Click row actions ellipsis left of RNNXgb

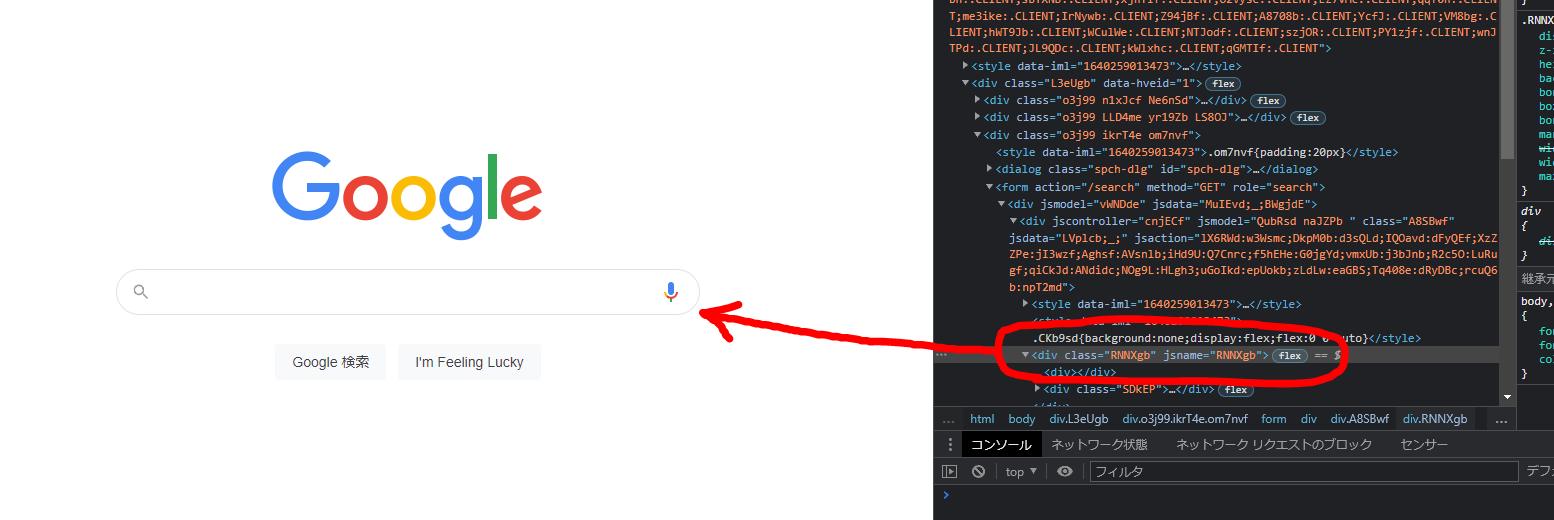click(941, 355)
